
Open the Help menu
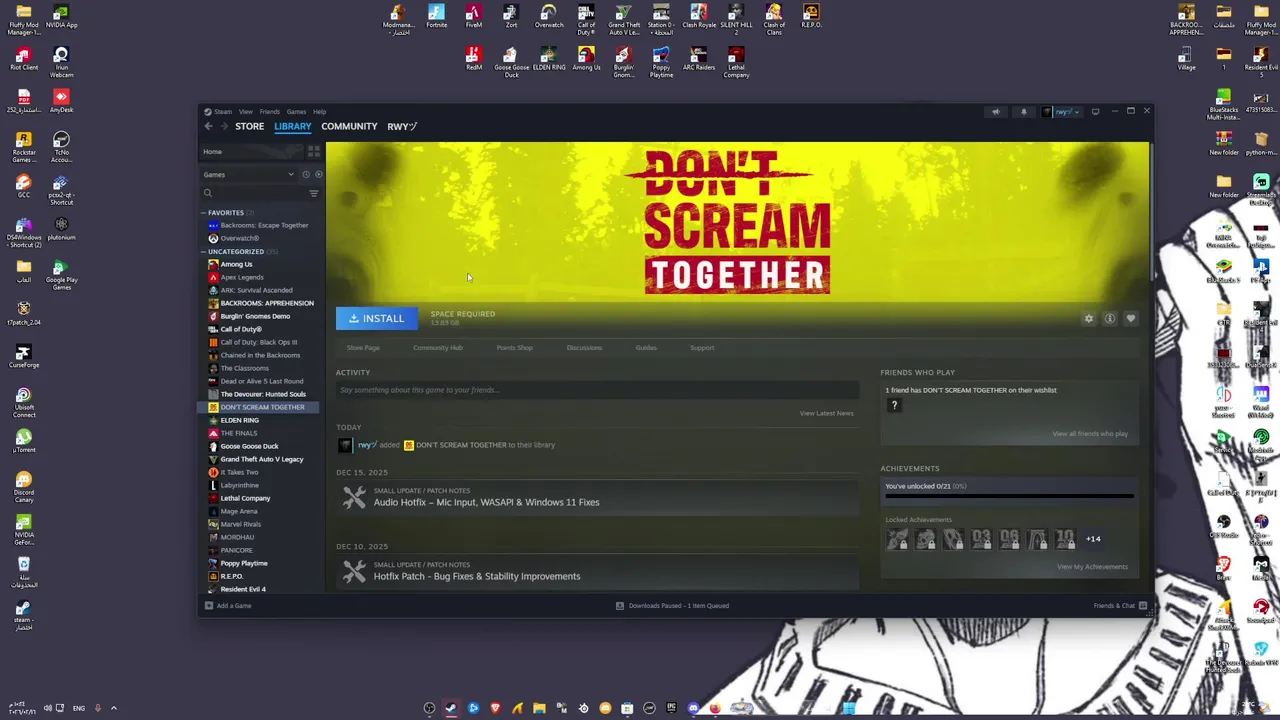click(x=319, y=111)
